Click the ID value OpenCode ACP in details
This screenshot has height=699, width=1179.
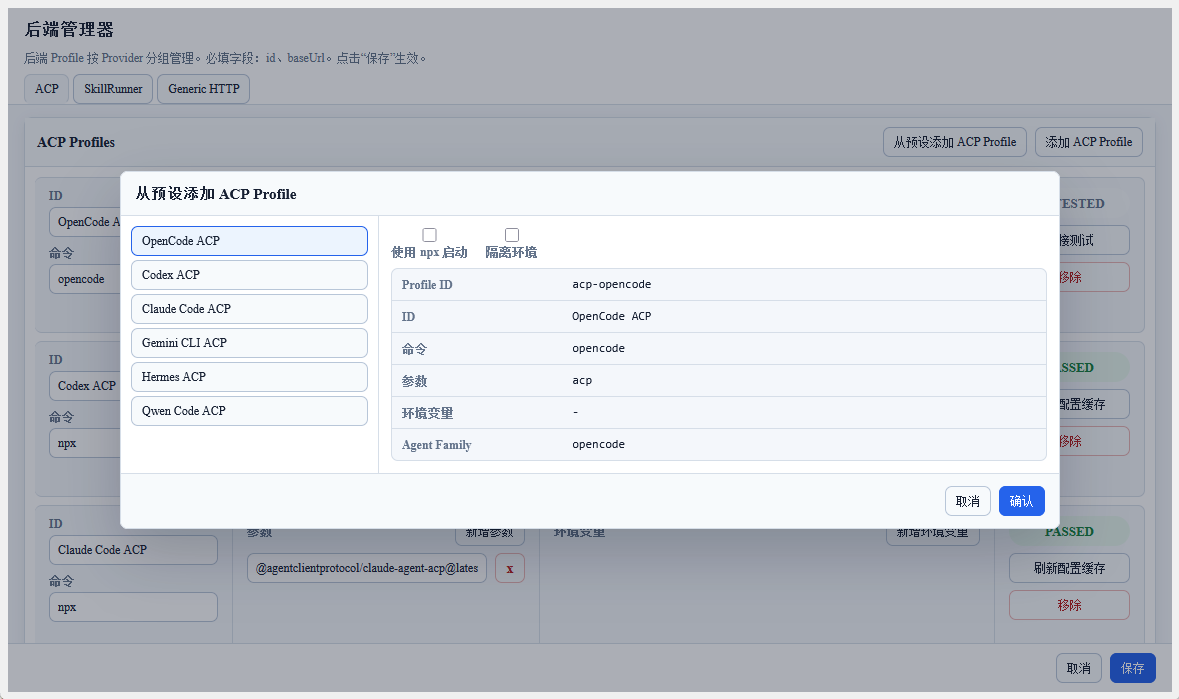[611, 316]
